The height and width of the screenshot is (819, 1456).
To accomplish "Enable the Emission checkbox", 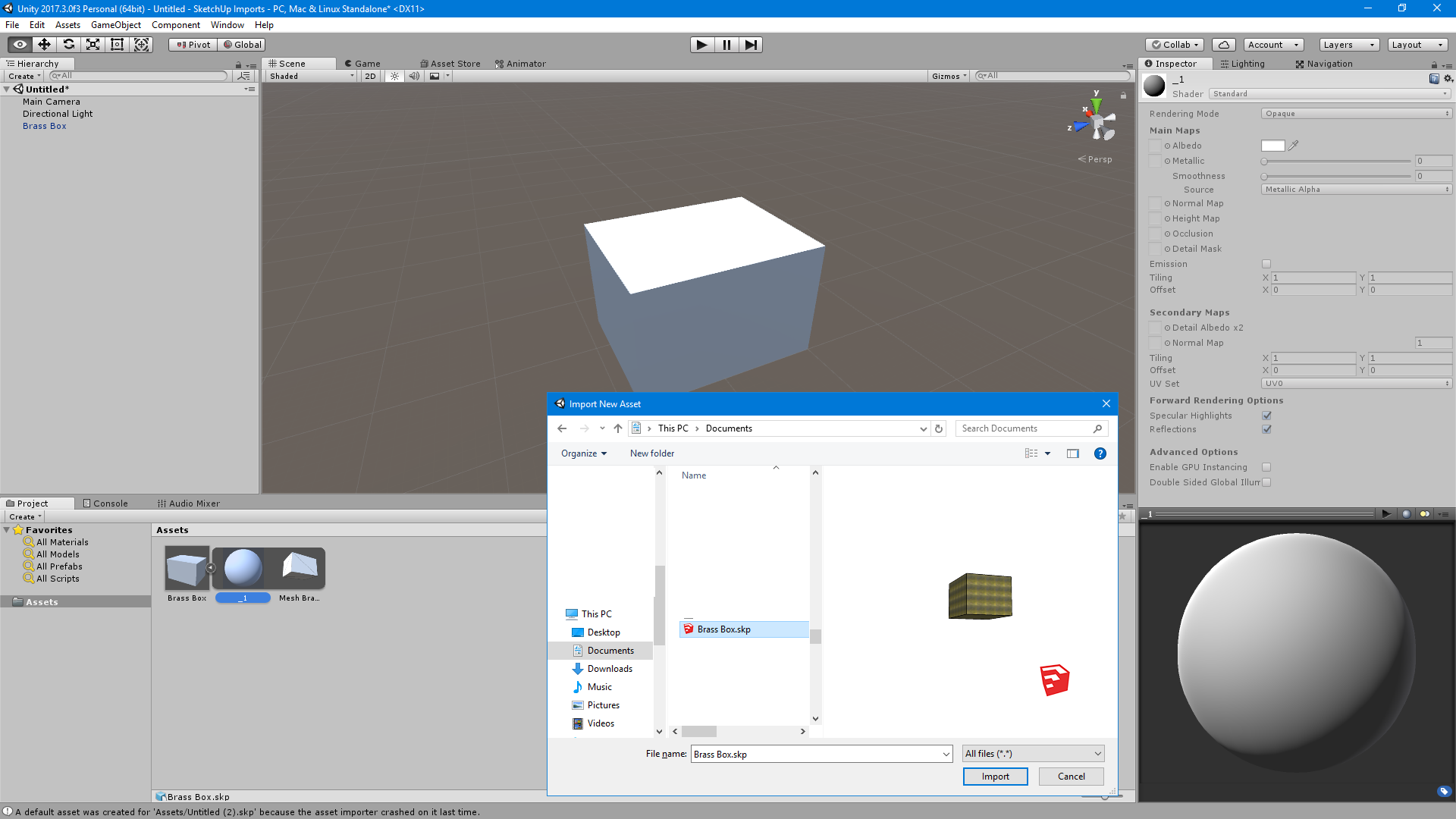I will (x=1266, y=264).
